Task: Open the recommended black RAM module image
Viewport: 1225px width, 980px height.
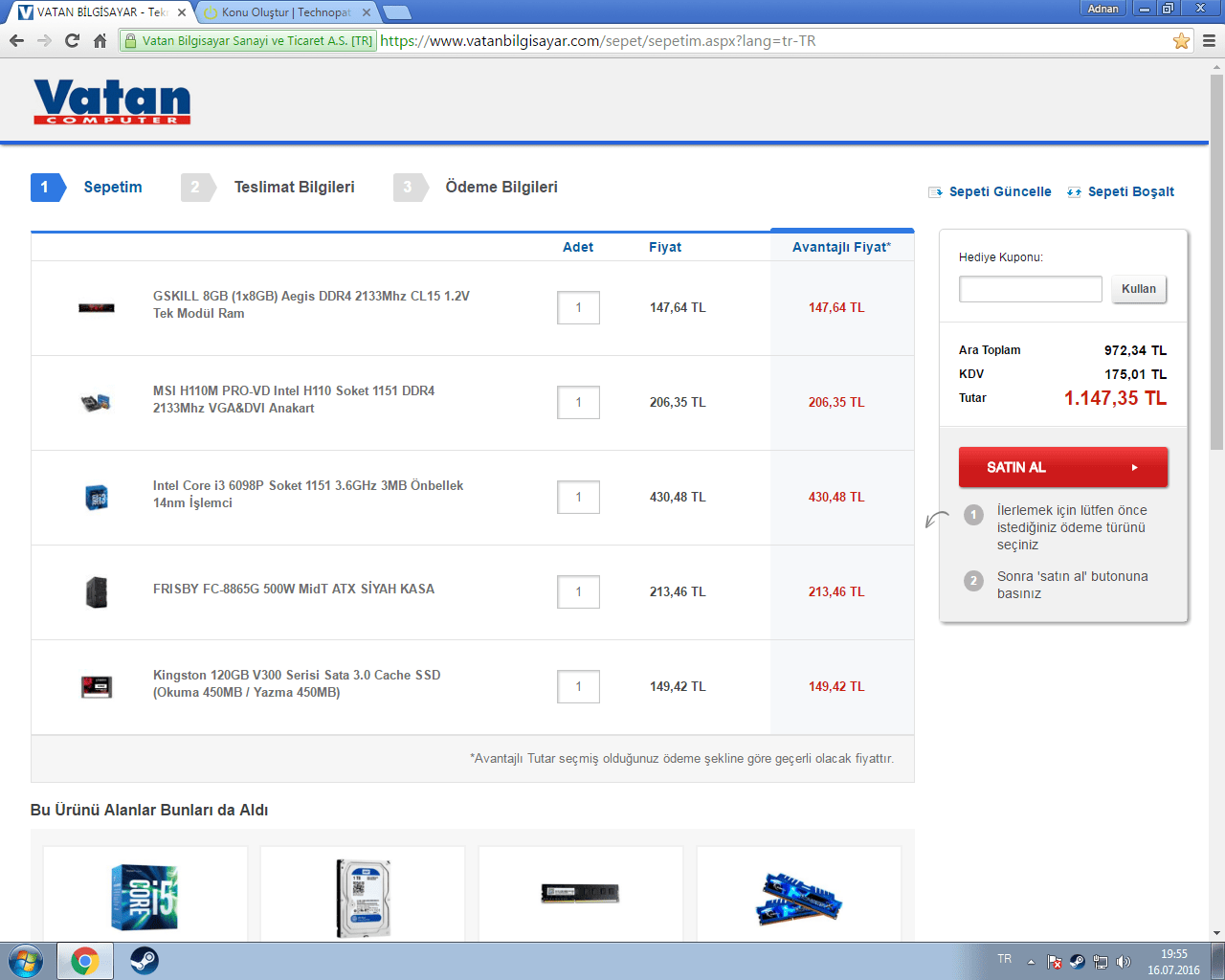Action: click(x=580, y=893)
